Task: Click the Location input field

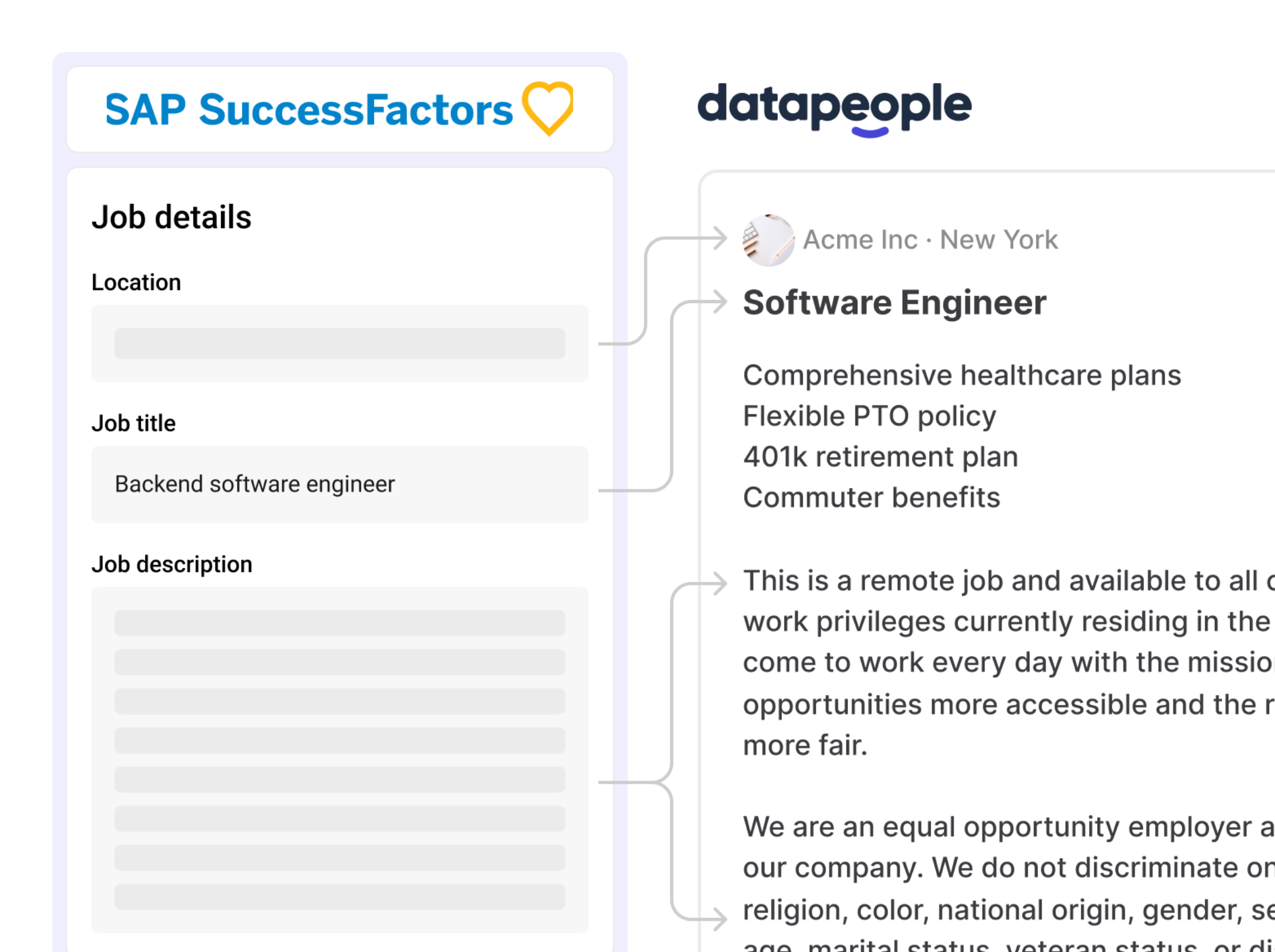Action: (x=339, y=343)
